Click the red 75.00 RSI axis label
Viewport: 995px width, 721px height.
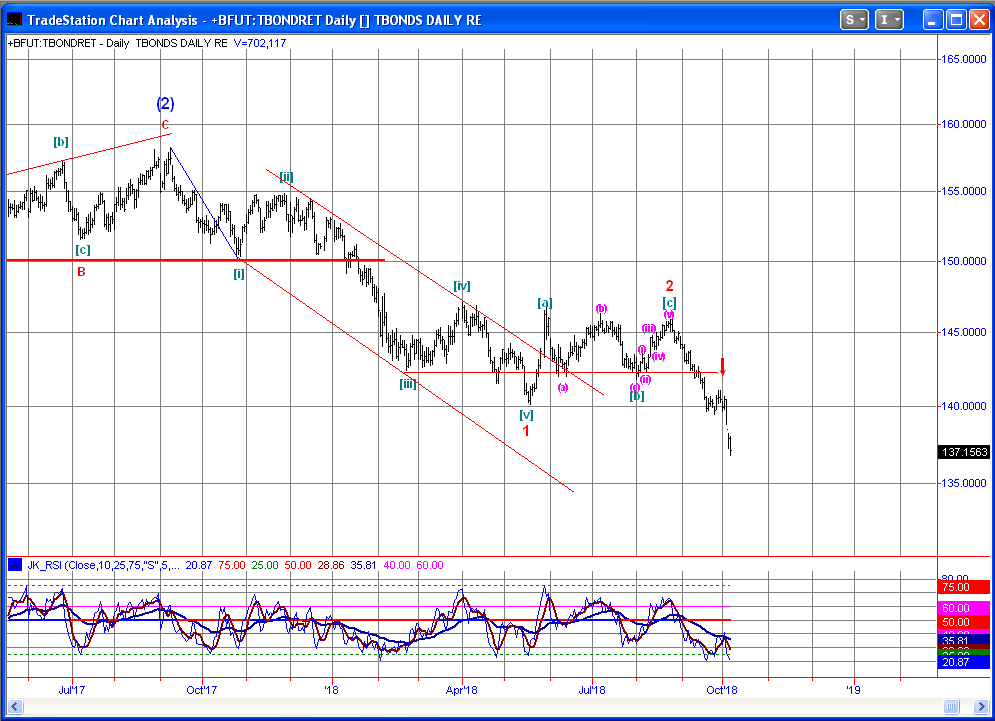point(964,587)
